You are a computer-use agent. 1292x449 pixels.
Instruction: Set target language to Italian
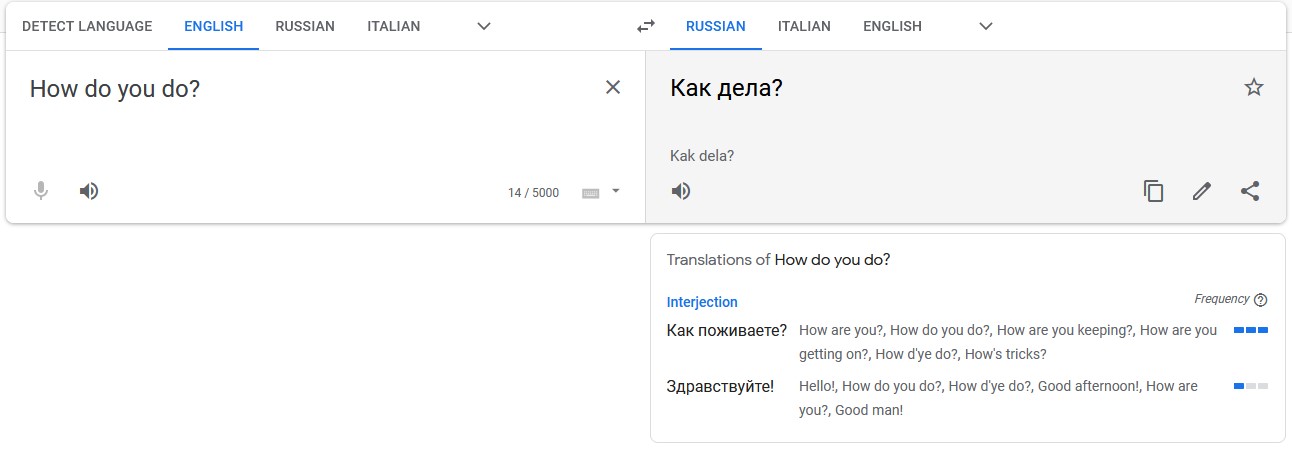point(804,27)
